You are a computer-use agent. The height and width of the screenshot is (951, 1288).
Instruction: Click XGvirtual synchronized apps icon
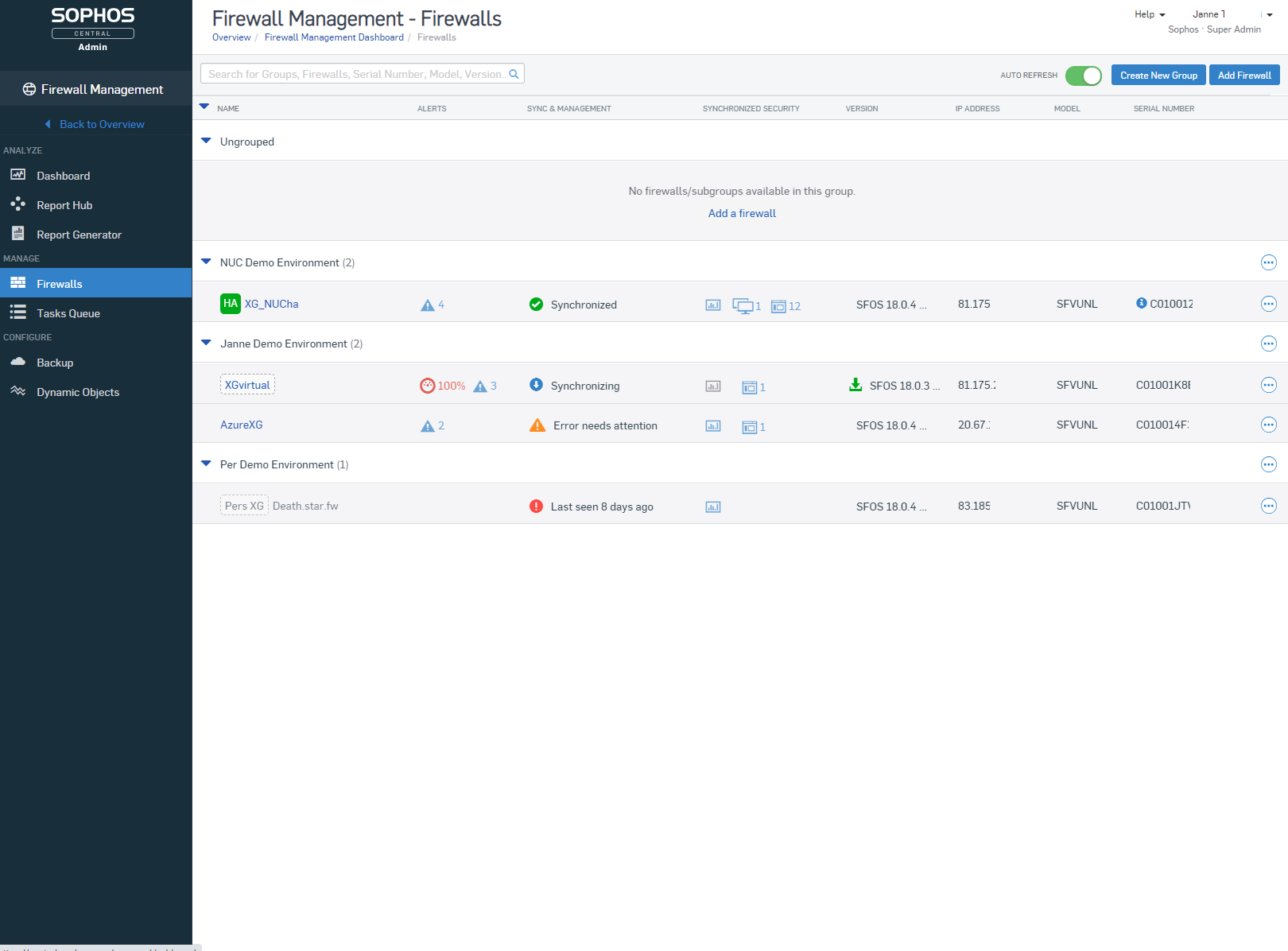point(750,387)
